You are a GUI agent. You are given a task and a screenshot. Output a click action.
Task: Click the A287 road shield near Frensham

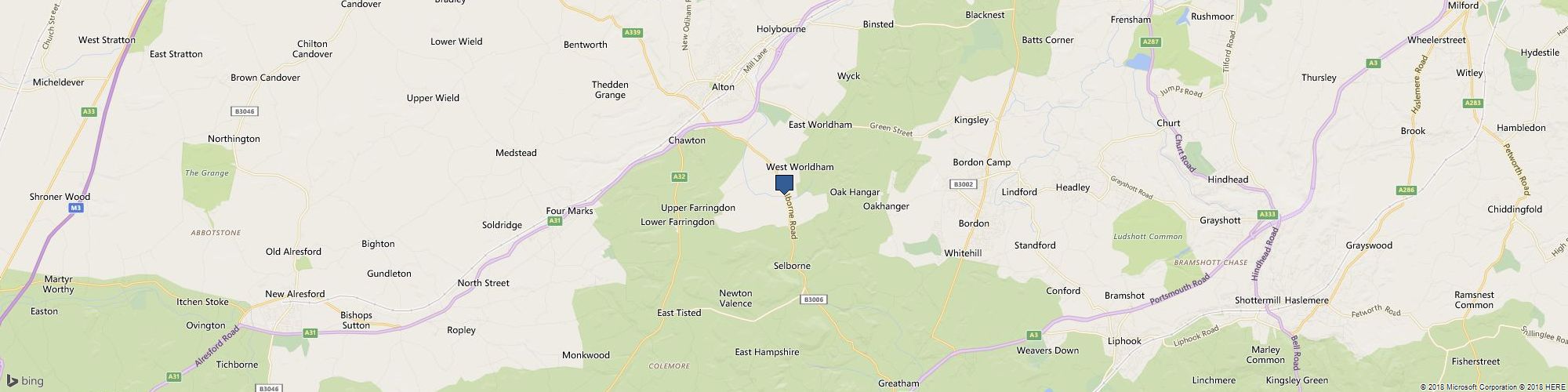click(1151, 42)
